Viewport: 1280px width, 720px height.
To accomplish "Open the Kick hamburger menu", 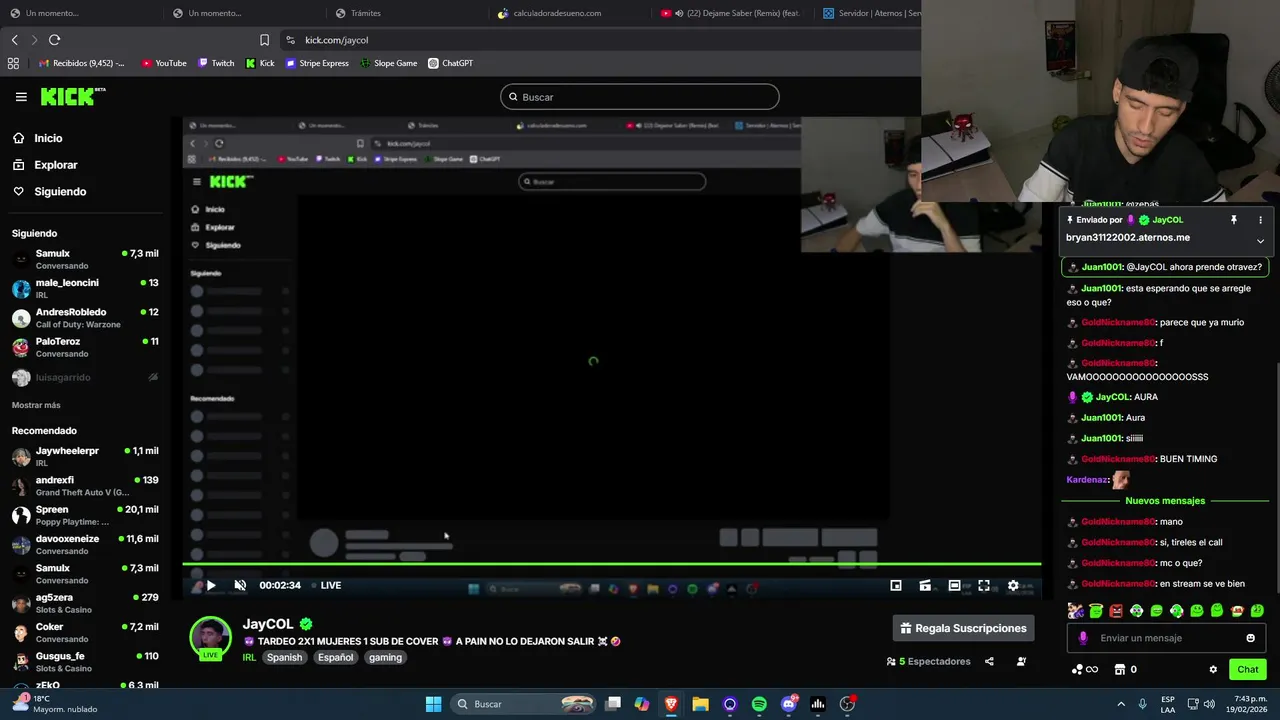I will click(21, 97).
